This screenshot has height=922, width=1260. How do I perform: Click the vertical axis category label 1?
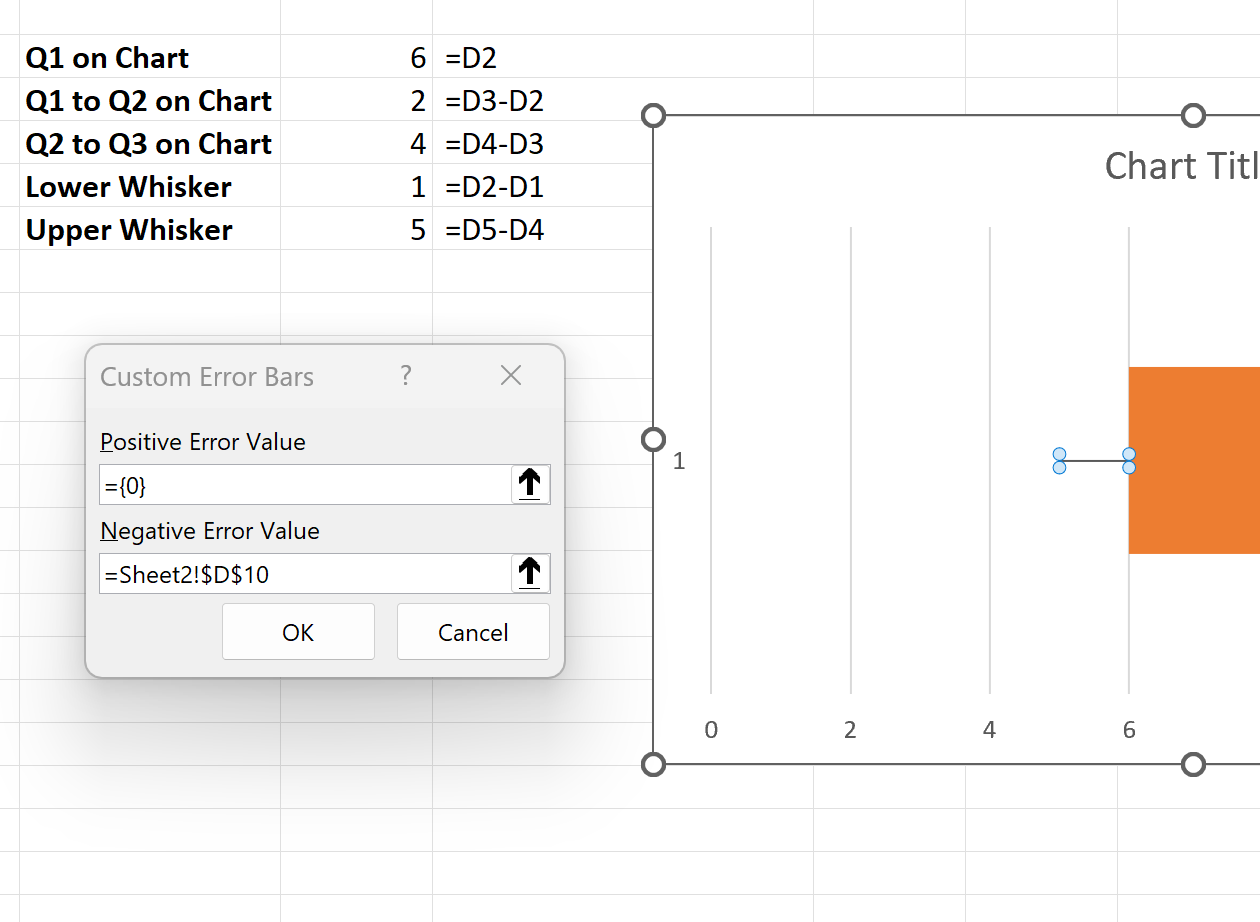[680, 461]
